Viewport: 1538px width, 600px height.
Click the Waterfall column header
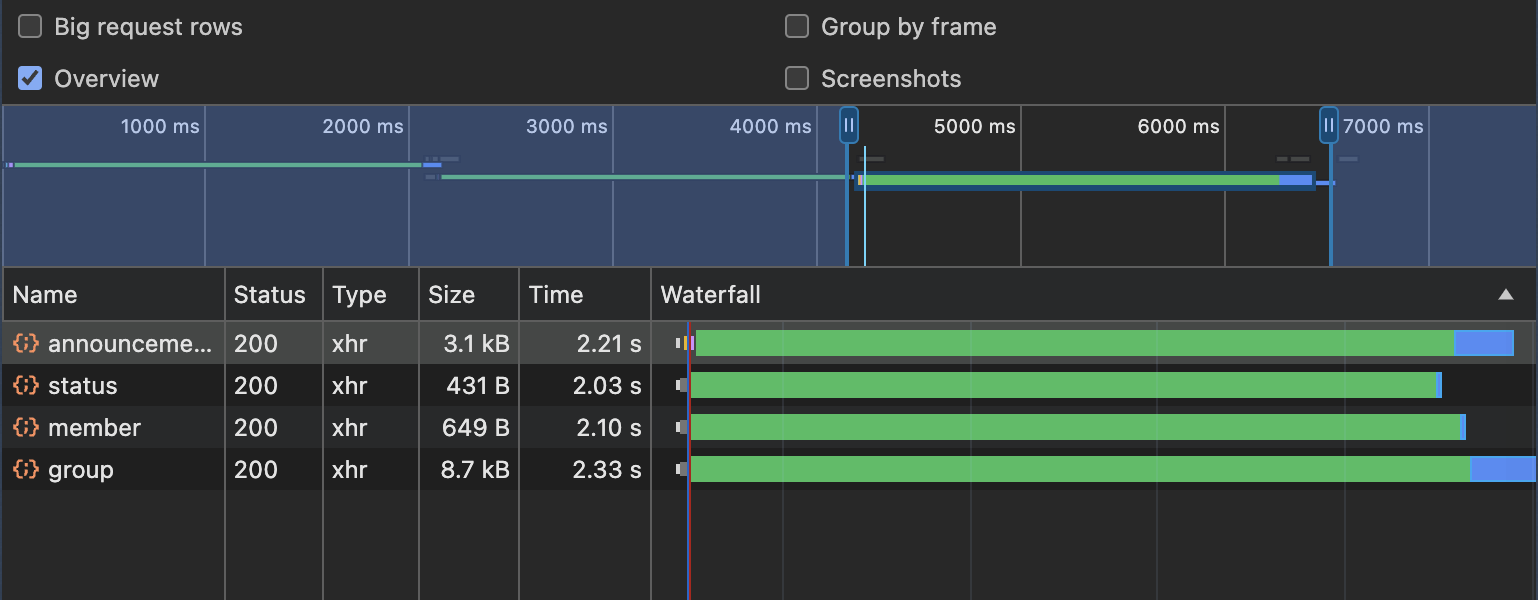coord(711,295)
